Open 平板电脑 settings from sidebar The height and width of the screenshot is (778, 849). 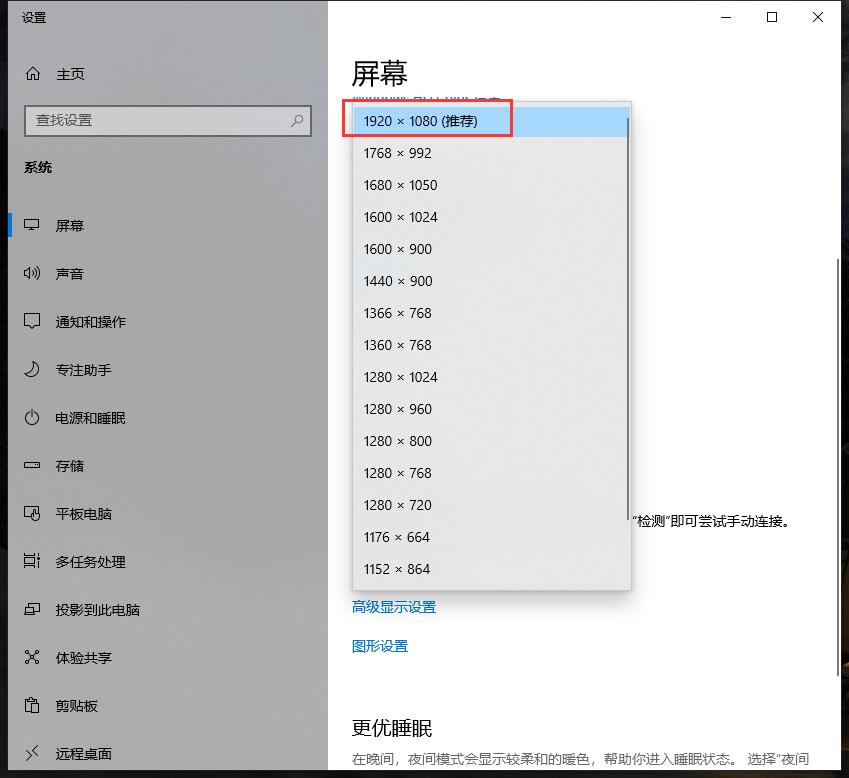coord(30,513)
